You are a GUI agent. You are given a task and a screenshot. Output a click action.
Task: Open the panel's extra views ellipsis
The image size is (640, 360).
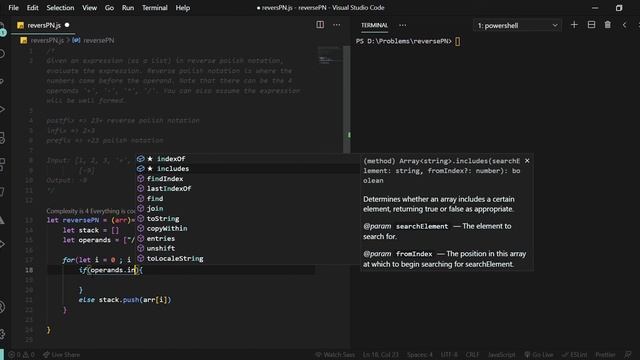402,25
